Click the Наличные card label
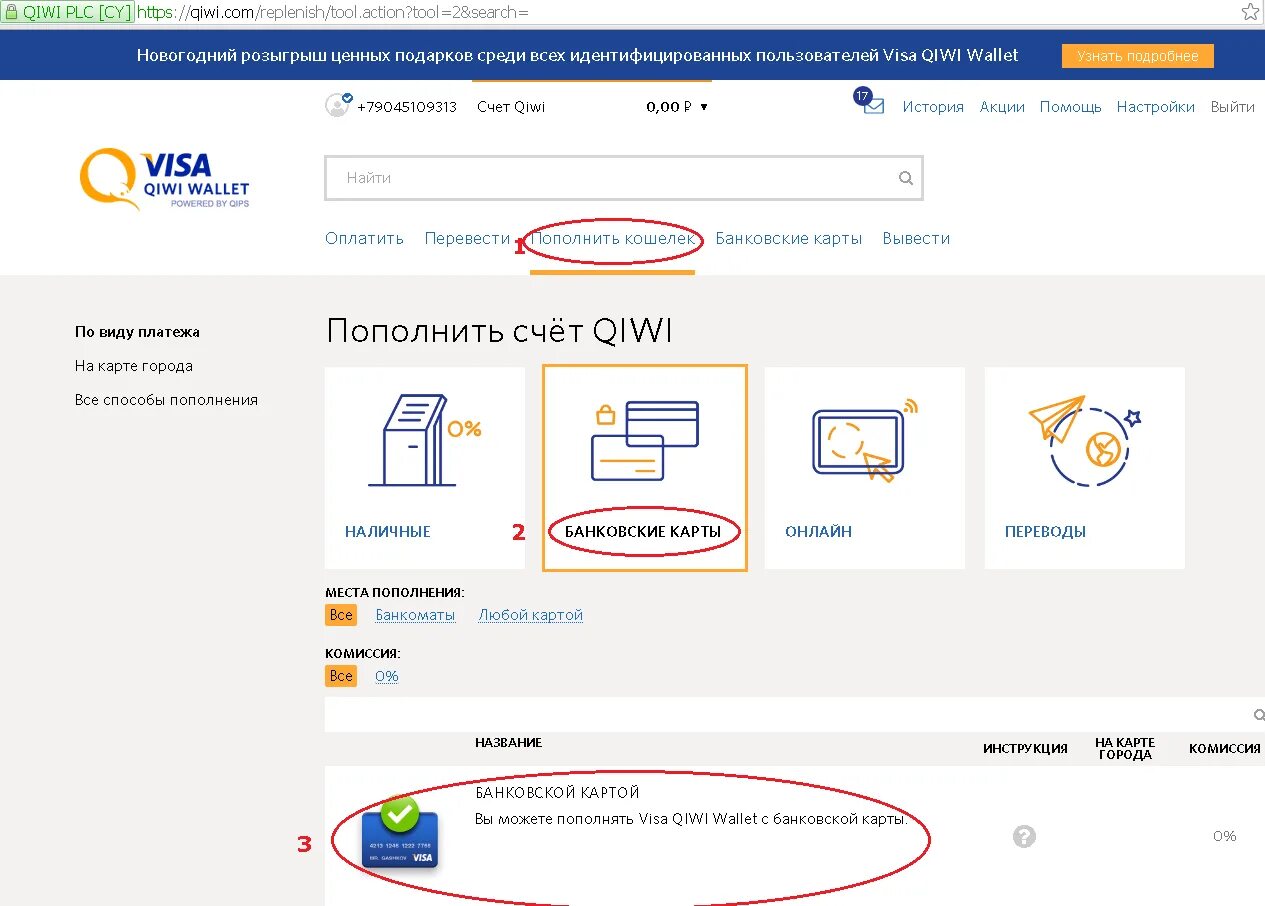The width and height of the screenshot is (1265, 906). coord(388,532)
